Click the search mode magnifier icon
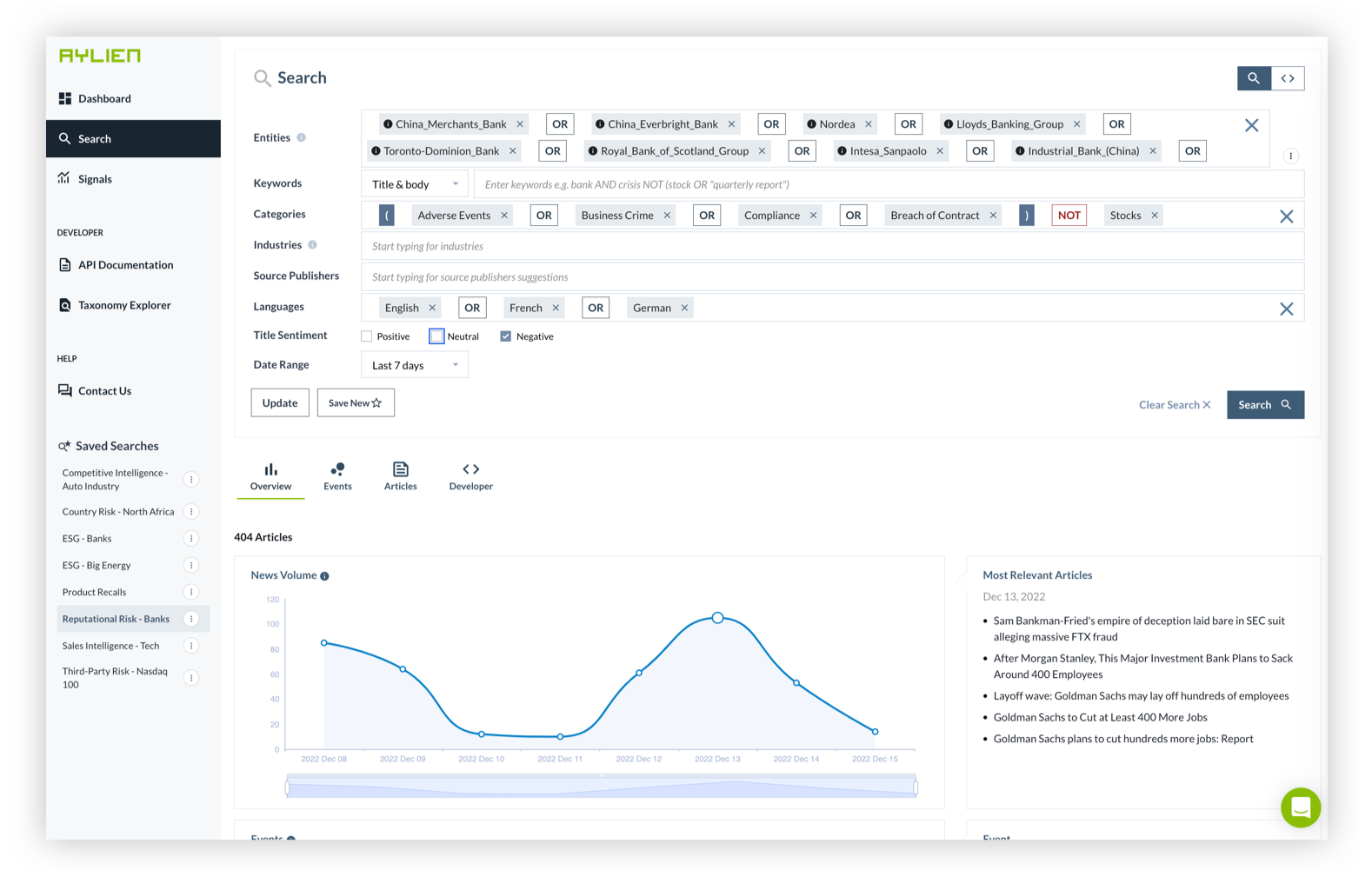The height and width of the screenshot is (890, 1372). (1254, 78)
